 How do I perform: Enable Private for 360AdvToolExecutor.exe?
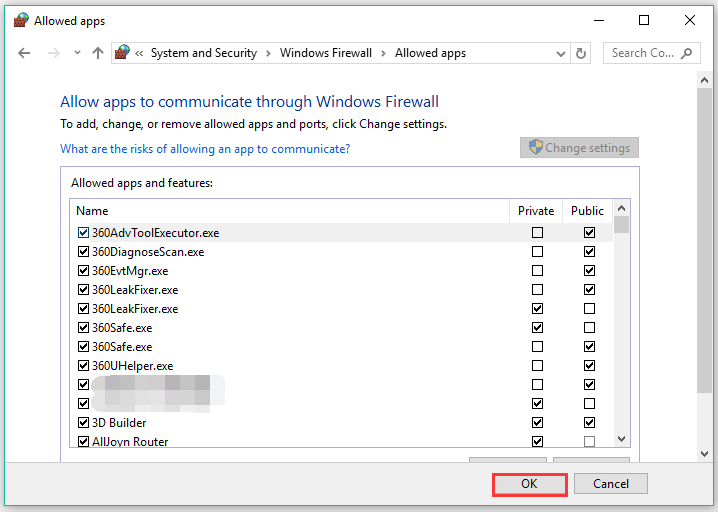pos(537,233)
